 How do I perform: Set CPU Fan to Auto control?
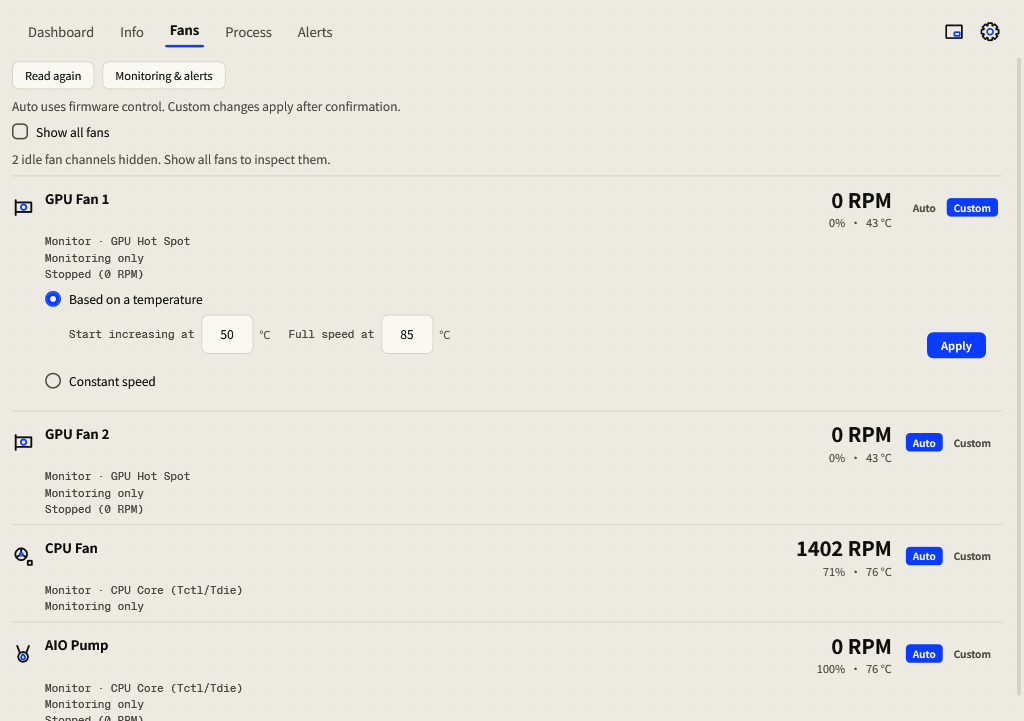923,556
